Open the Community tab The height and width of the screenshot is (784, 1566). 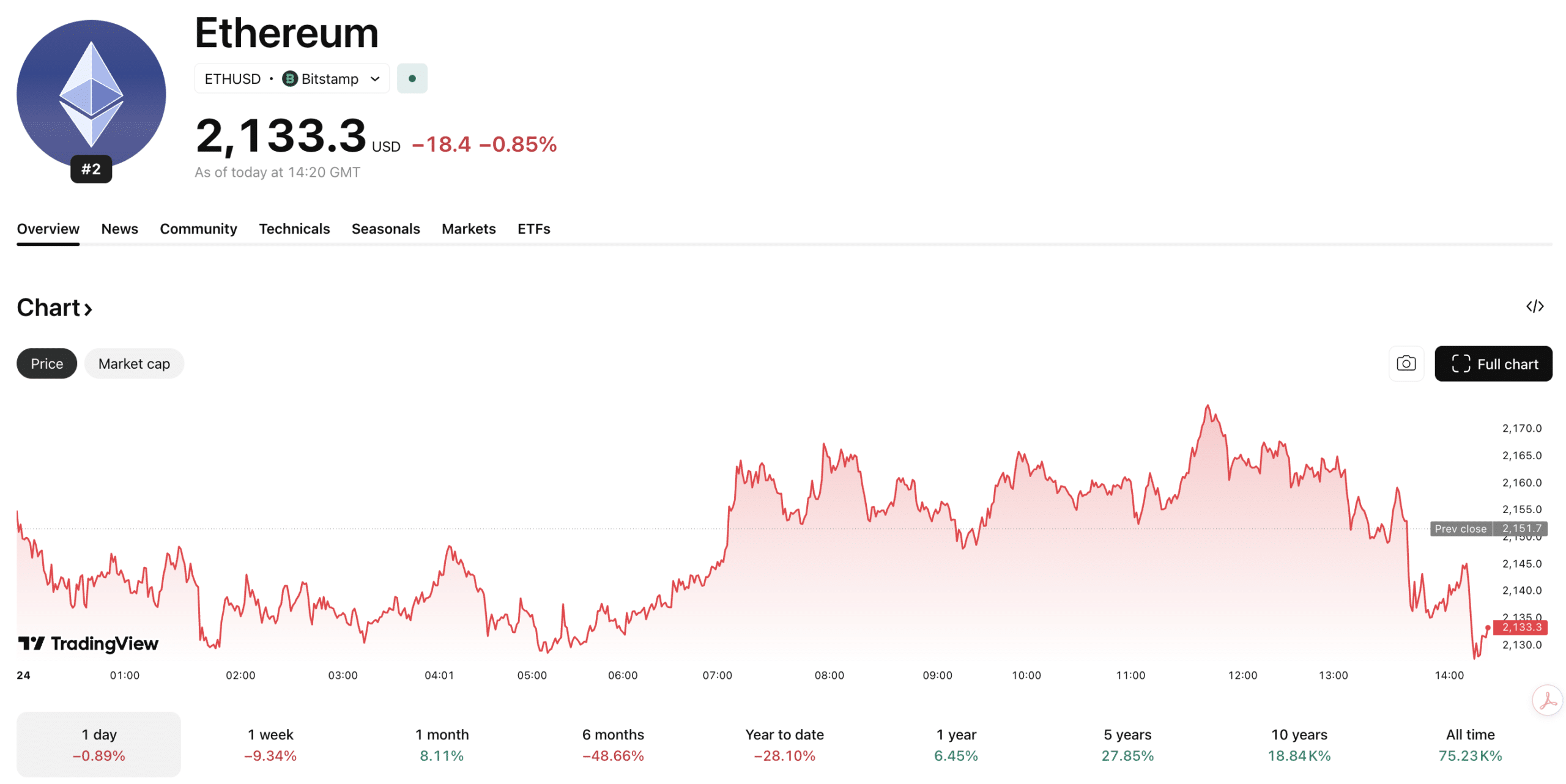coord(198,229)
